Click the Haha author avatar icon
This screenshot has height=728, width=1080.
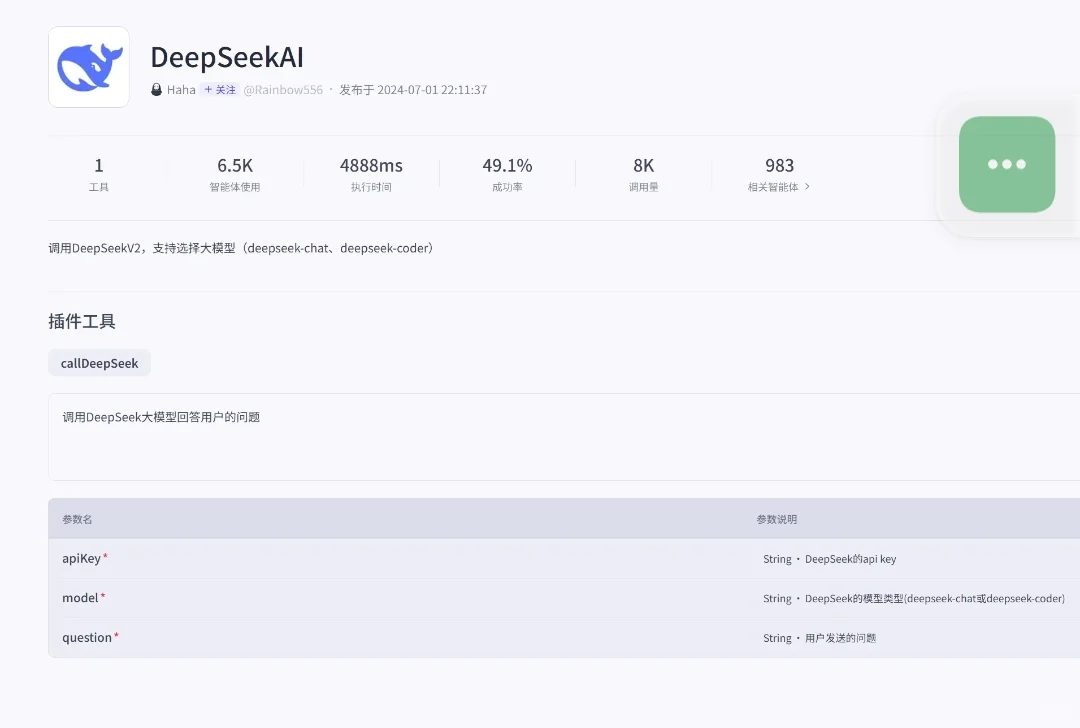tap(156, 90)
